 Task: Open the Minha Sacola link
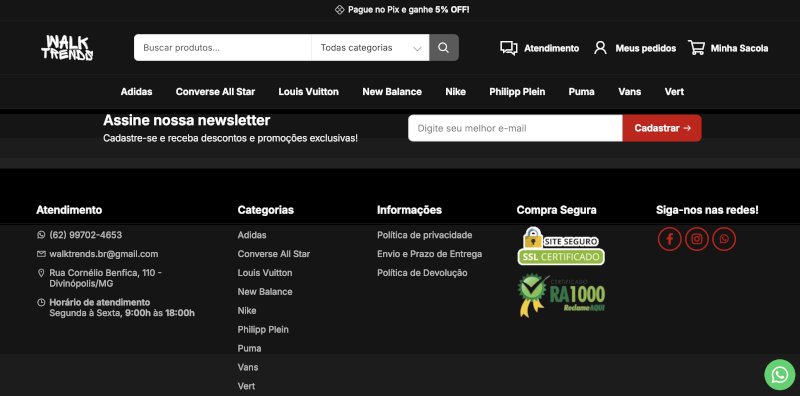(739, 48)
